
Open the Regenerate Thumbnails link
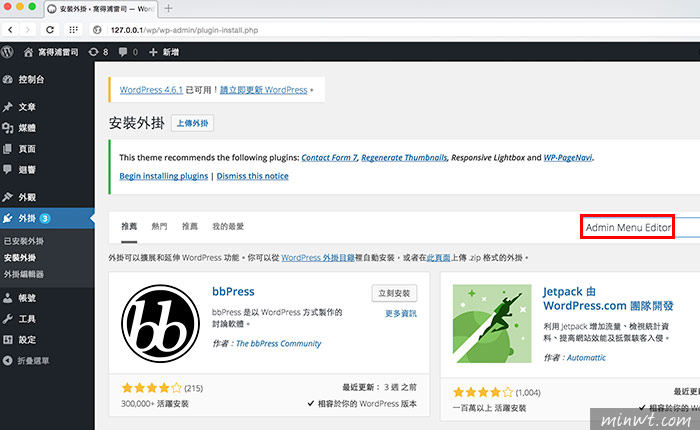404,158
